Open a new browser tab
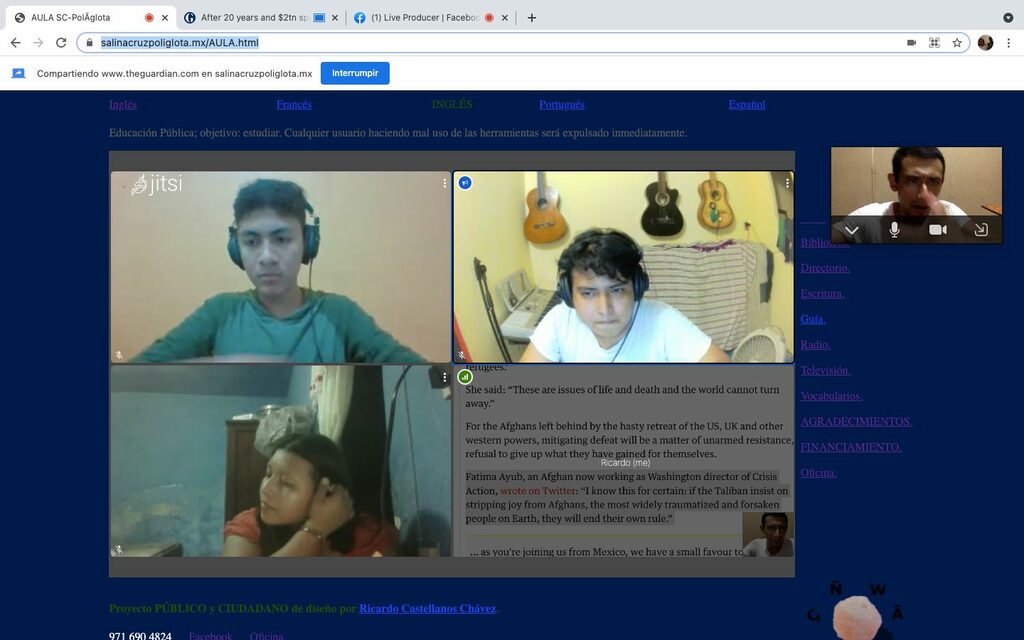Screen dimensions: 1024x640 pos(531,17)
